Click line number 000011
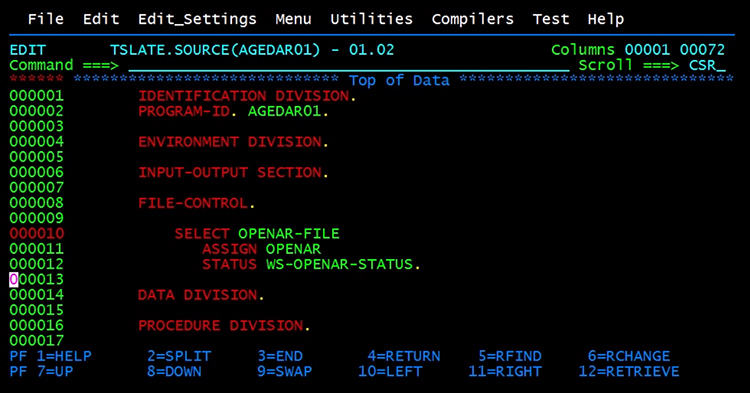Image resolution: width=750 pixels, height=393 pixels. tap(37, 249)
